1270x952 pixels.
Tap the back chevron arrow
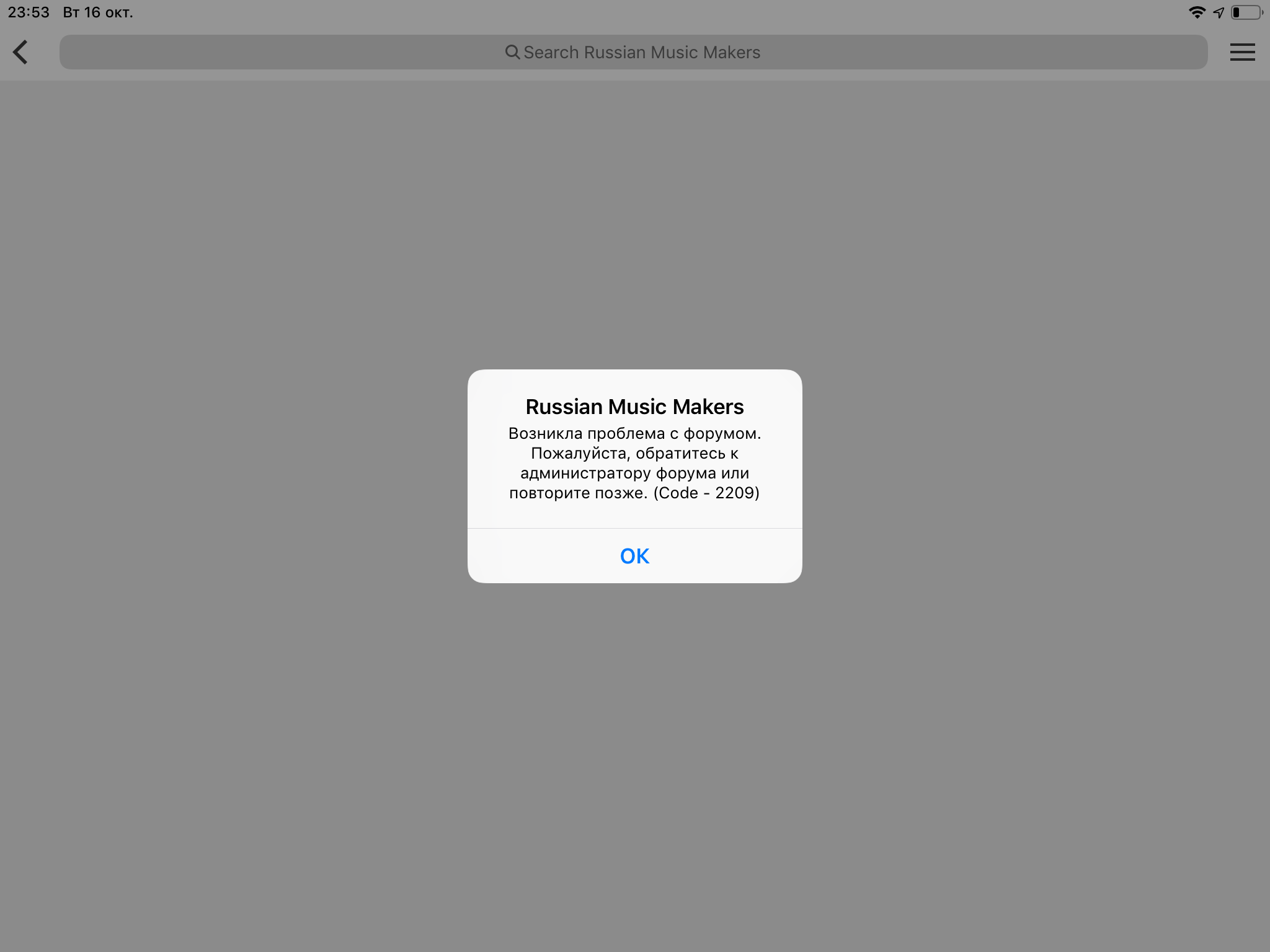[20, 52]
